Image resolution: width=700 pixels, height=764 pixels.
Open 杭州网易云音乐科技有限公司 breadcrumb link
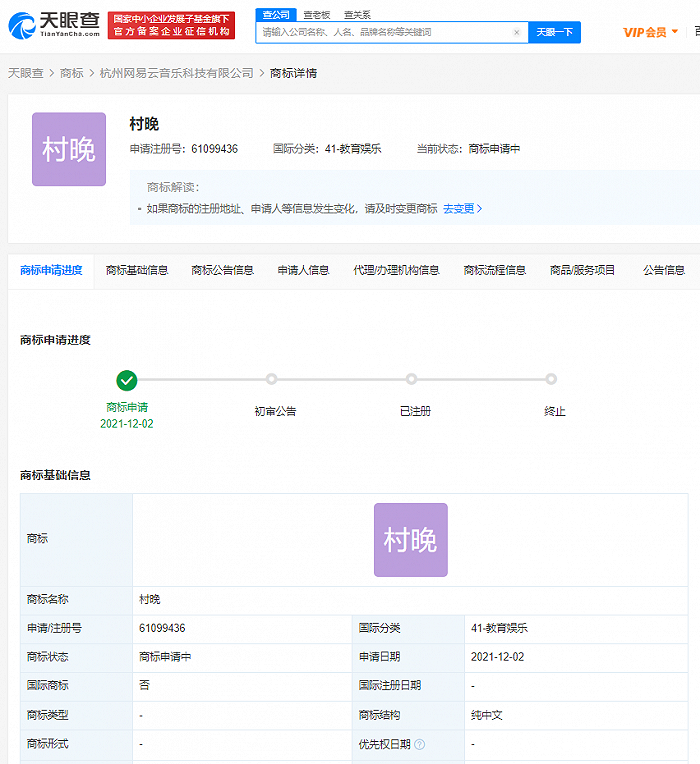176,73
